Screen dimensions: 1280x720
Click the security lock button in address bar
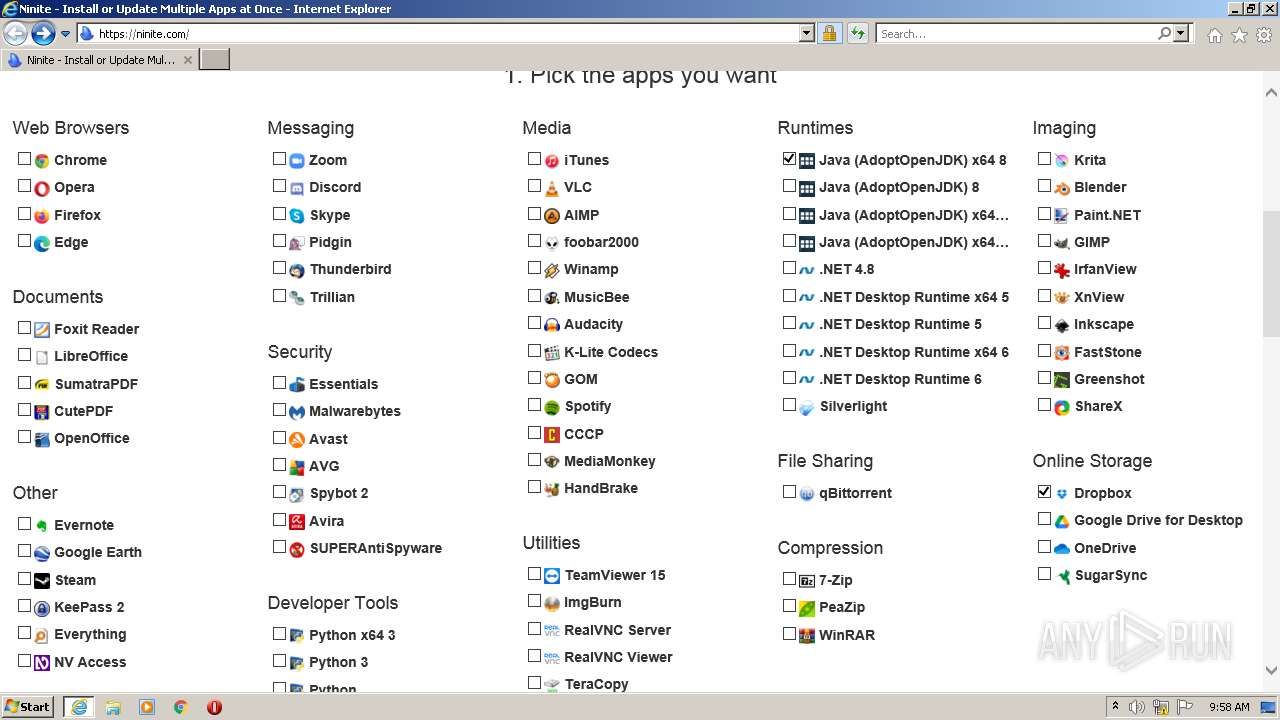(x=829, y=33)
